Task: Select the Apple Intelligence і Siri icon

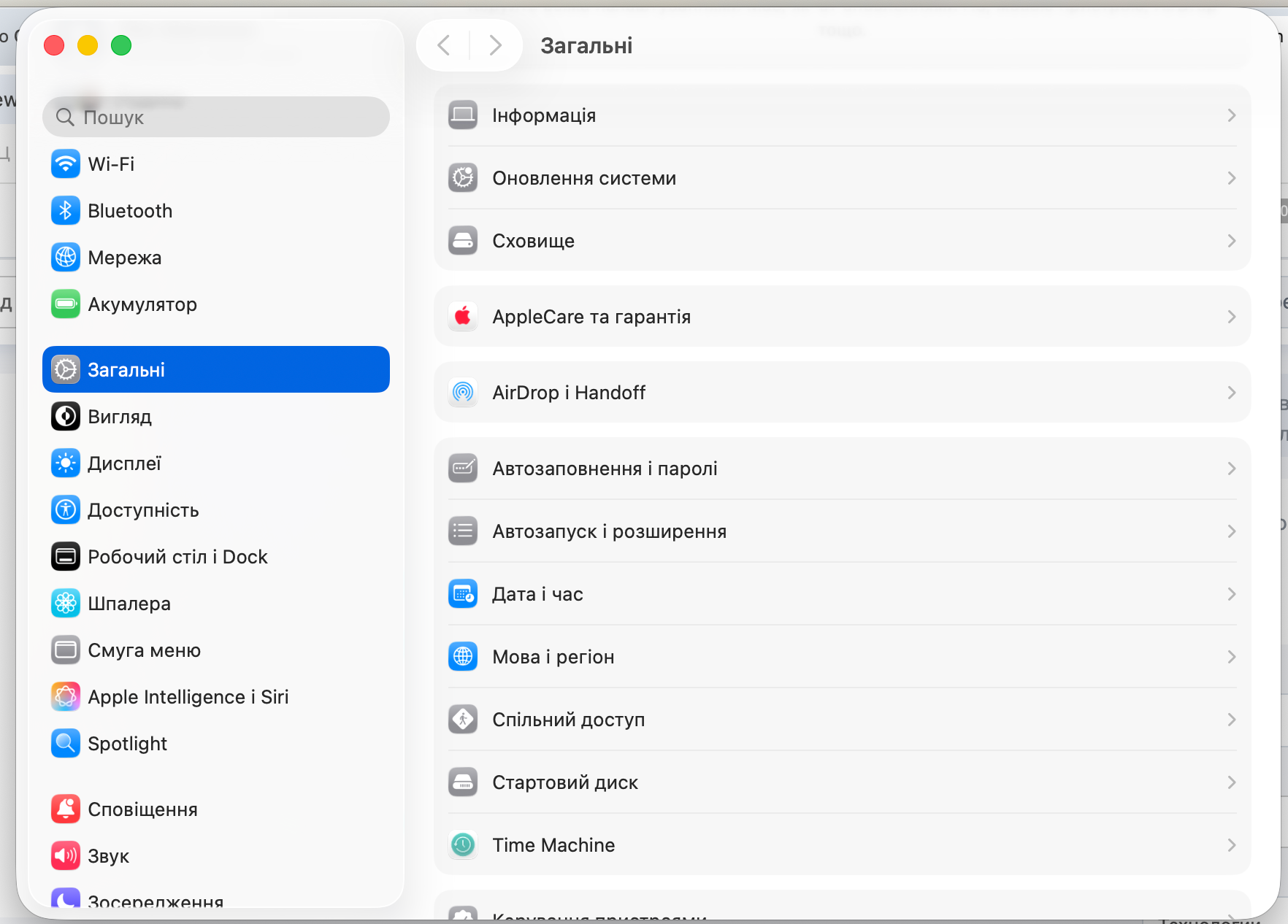Action: [x=66, y=697]
